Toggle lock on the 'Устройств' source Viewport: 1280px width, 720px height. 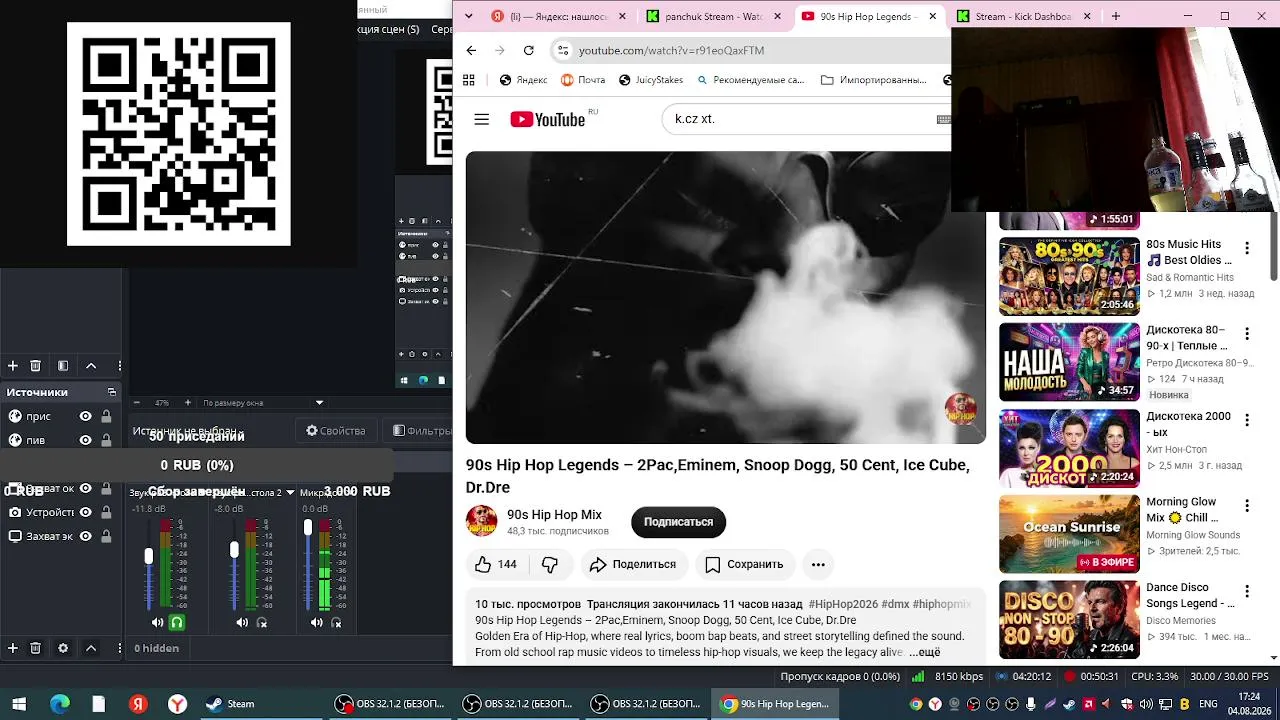tap(107, 512)
